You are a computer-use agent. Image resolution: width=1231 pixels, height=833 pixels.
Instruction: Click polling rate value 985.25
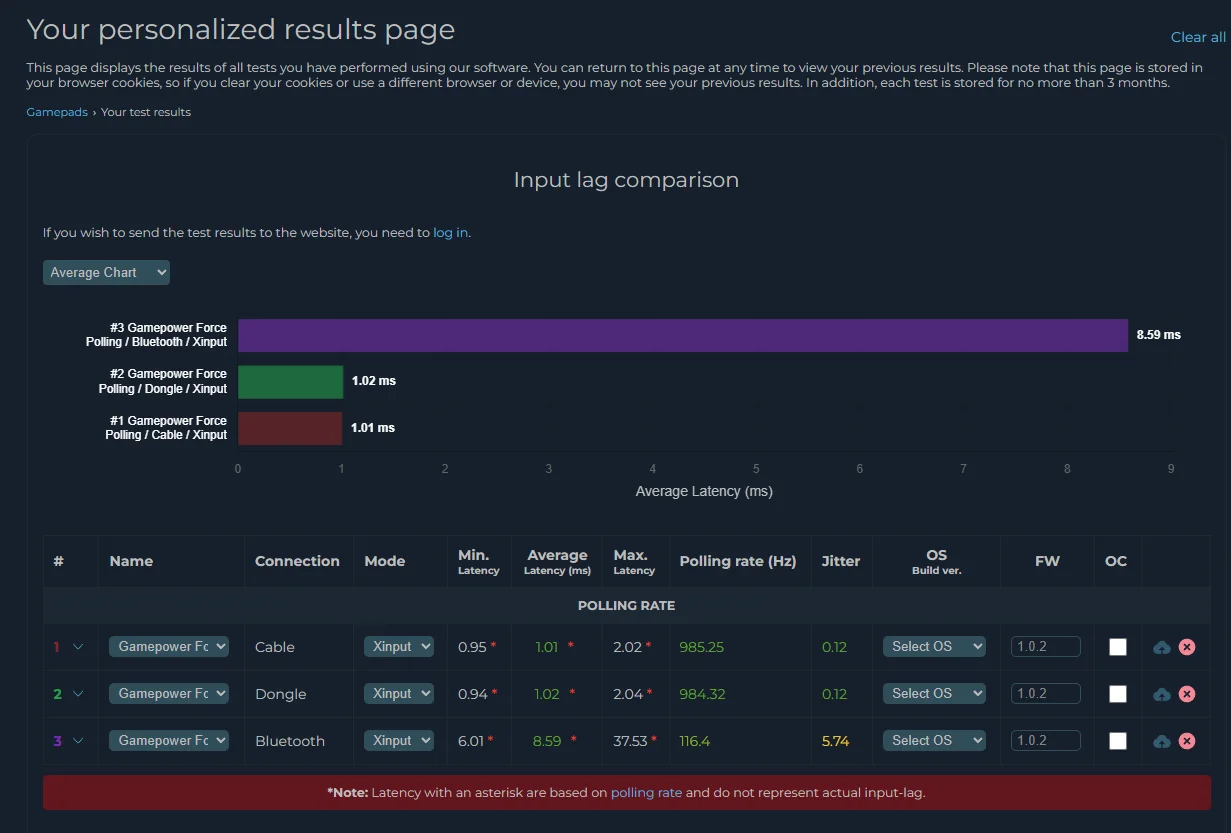[x=701, y=647]
